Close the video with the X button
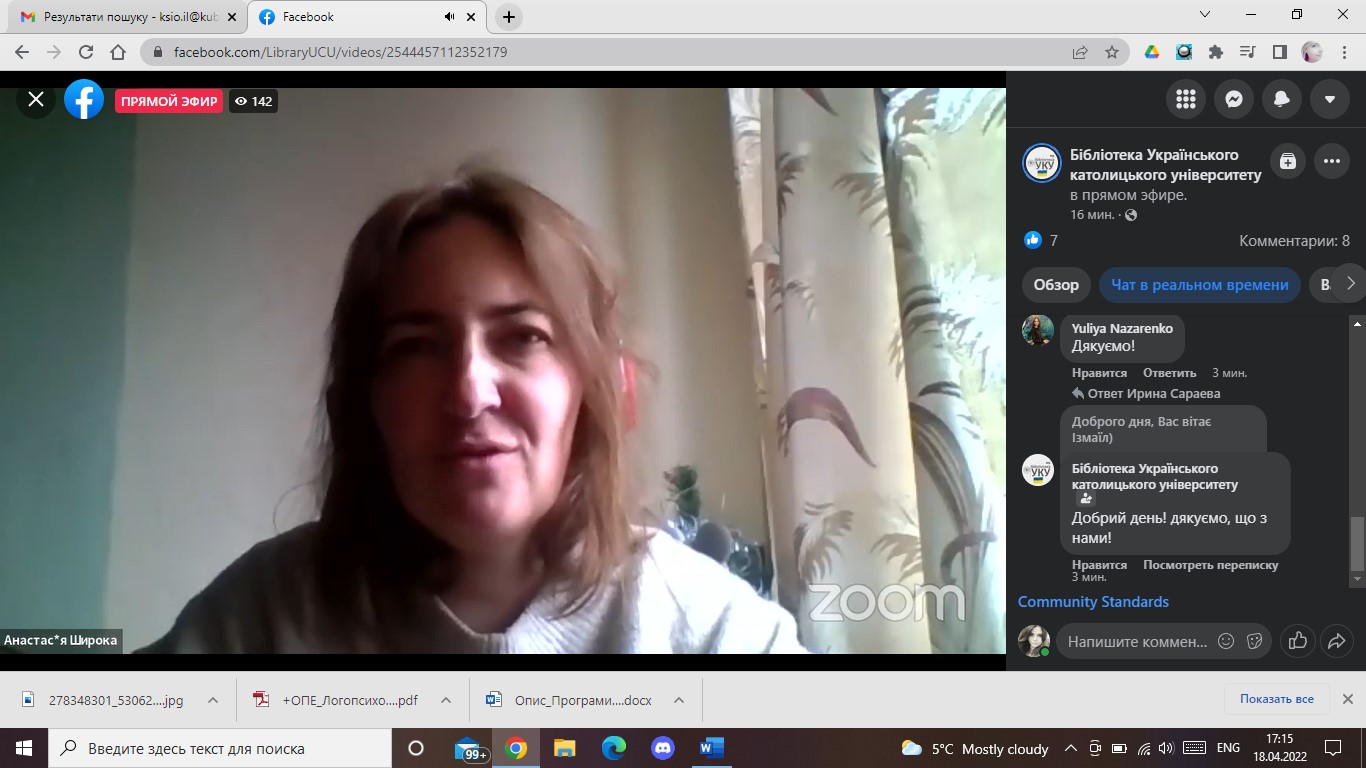The height and width of the screenshot is (768, 1366). 36,99
